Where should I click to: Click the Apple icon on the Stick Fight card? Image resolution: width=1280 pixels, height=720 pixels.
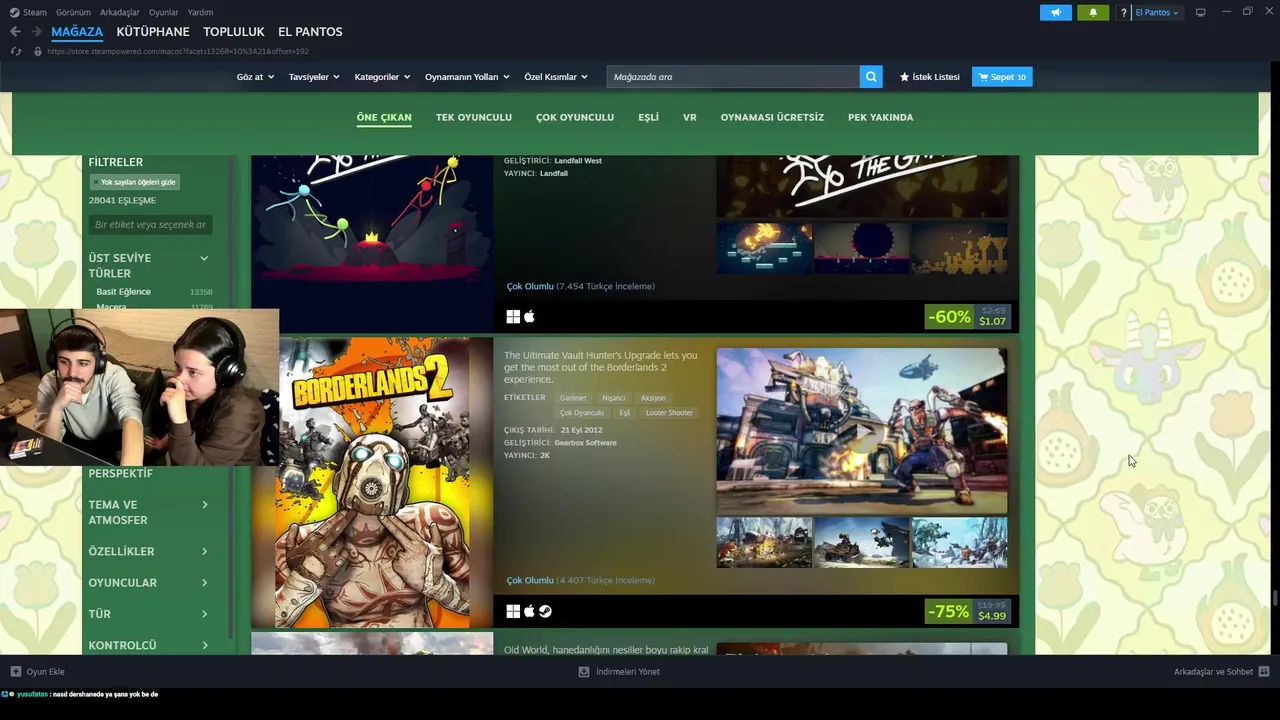529,317
